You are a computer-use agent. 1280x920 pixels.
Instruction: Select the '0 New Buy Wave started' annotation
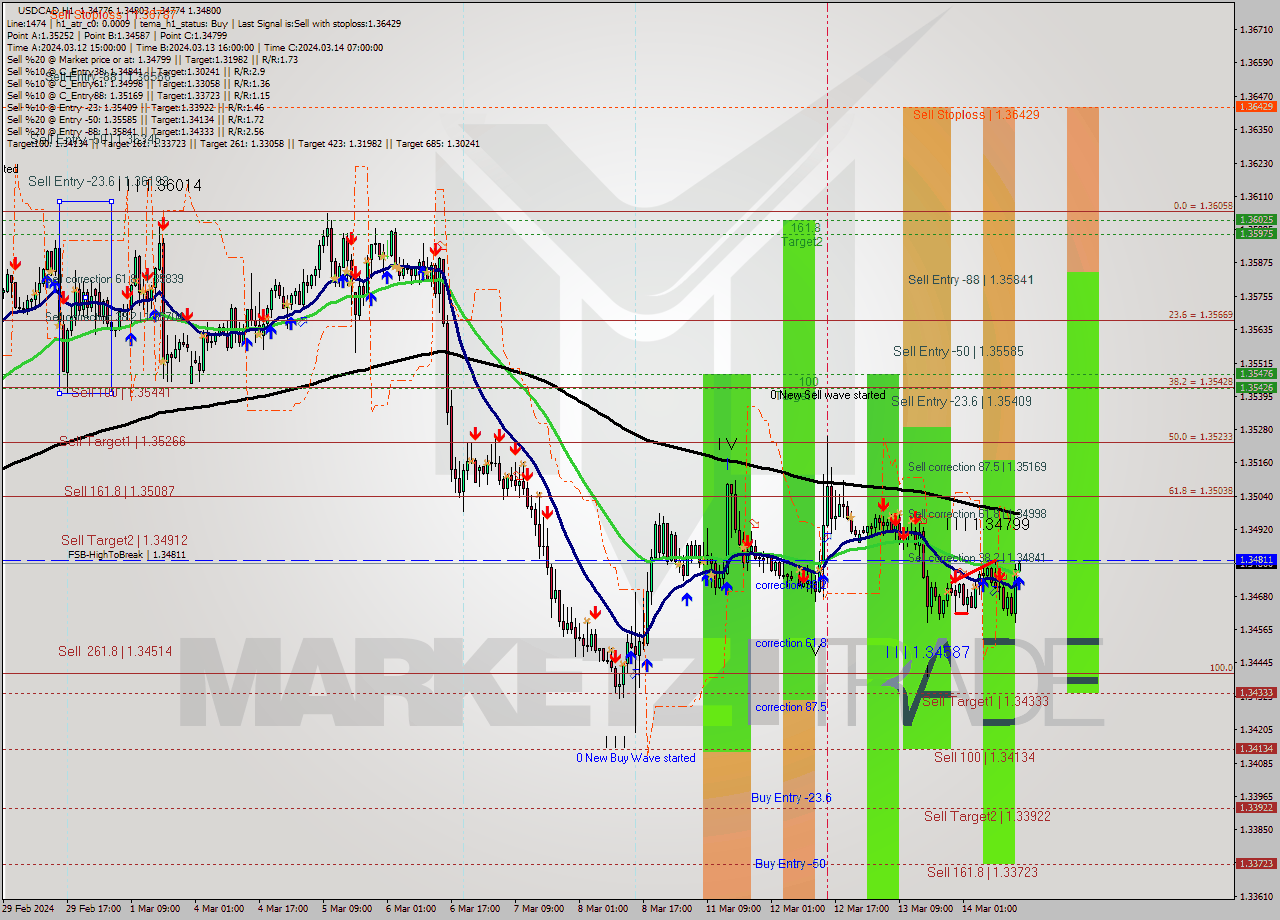pyautogui.click(x=635, y=758)
